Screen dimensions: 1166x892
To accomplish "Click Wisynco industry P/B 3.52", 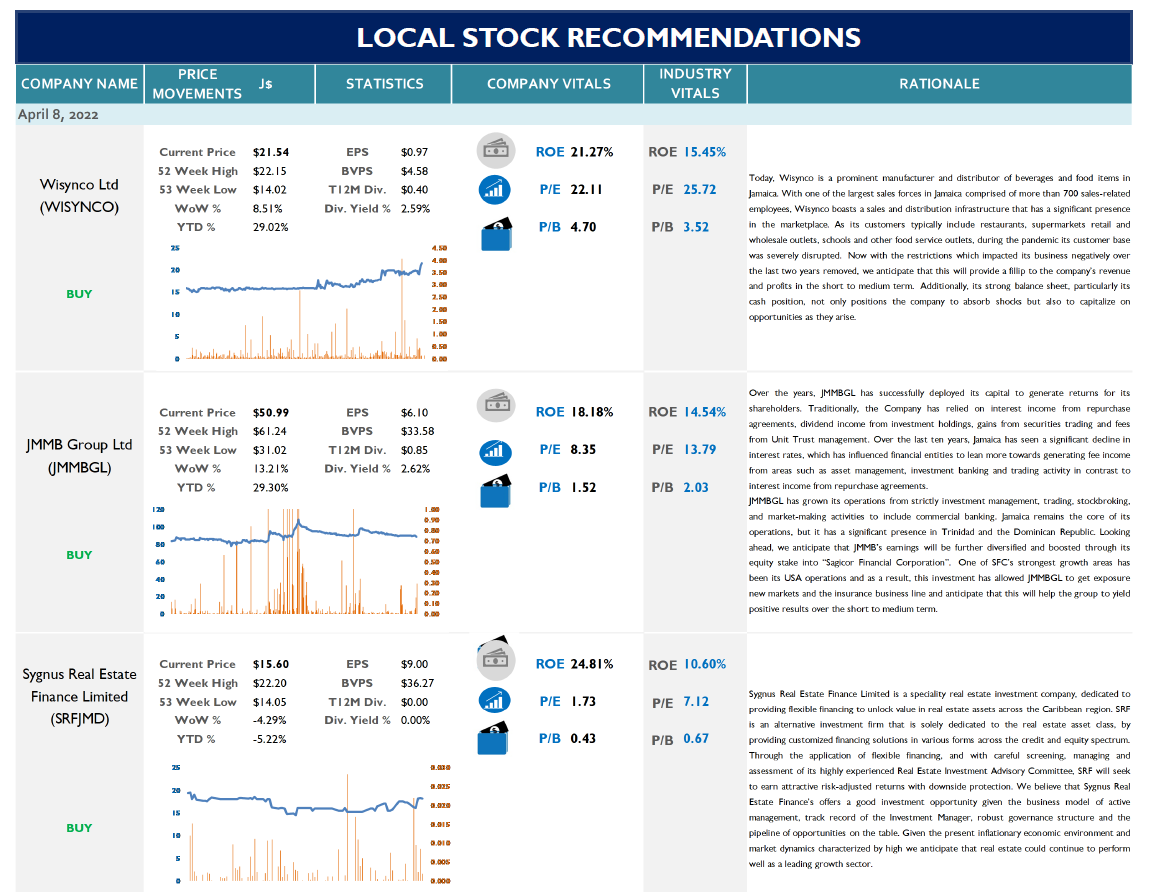I will click(x=696, y=227).
